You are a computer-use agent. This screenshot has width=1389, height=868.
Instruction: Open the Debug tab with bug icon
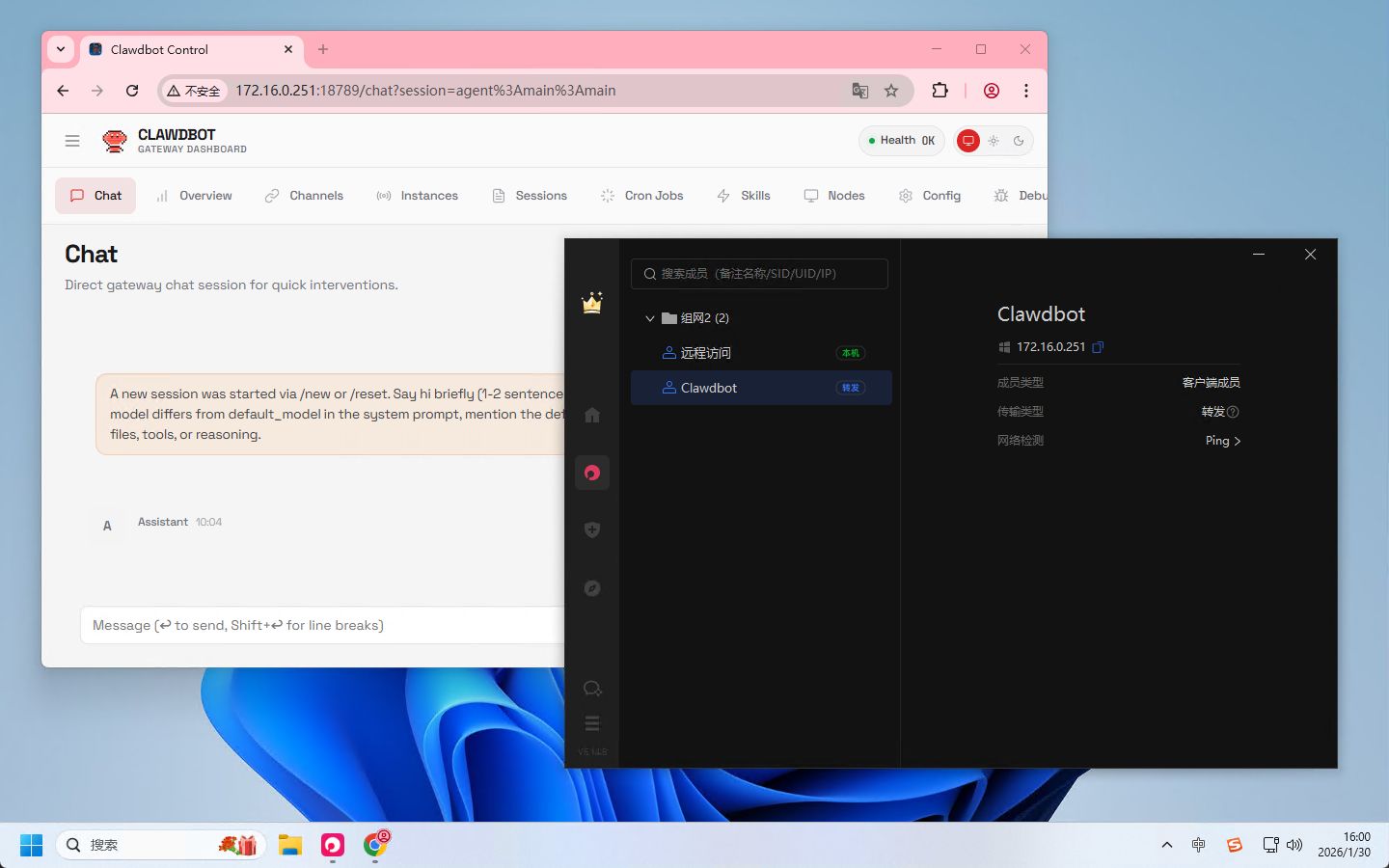1020,196
